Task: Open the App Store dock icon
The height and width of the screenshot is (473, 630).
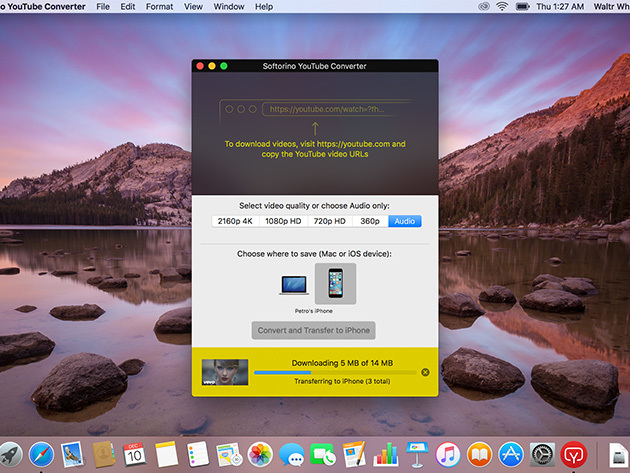Action: click(x=511, y=455)
